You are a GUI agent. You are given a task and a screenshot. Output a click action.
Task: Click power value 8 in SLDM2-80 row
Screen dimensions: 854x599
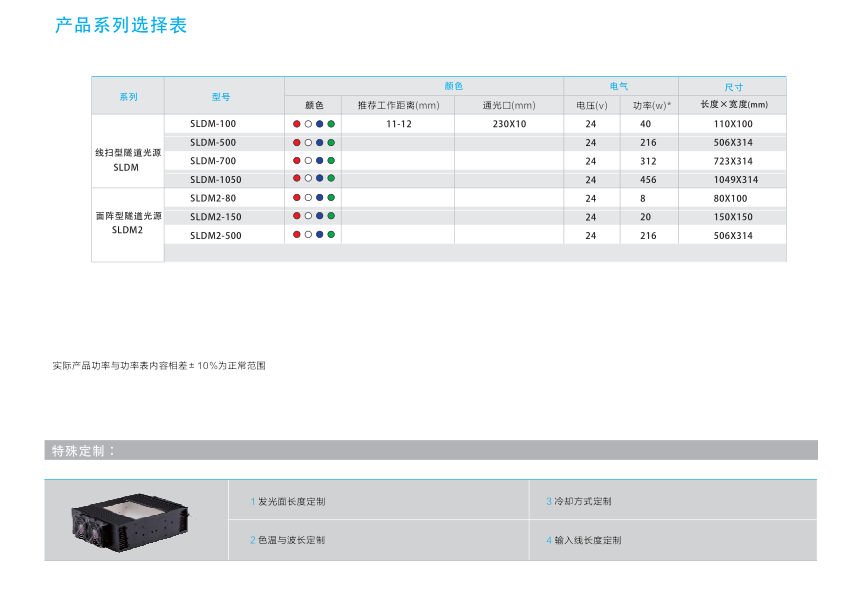(x=643, y=199)
